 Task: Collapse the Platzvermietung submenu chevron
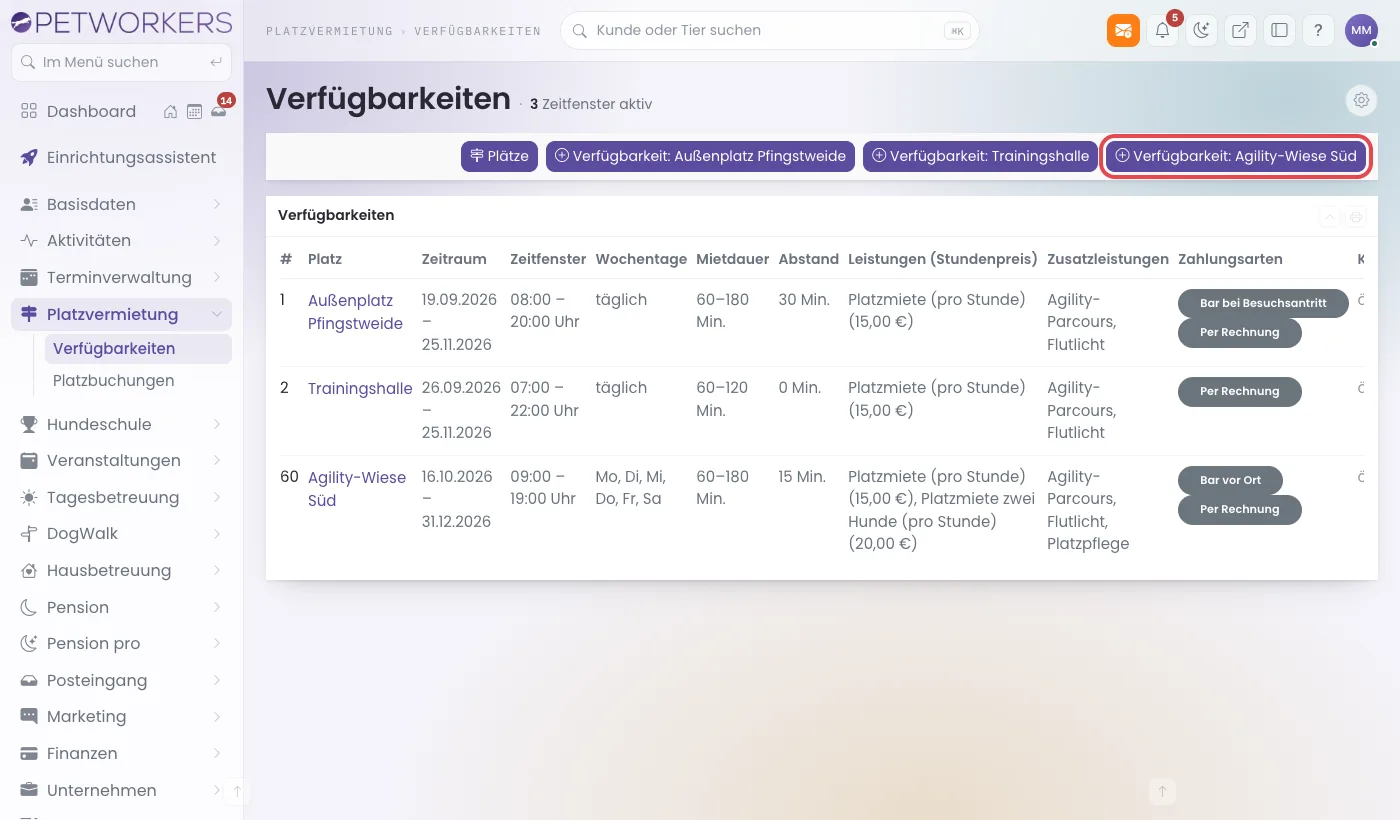tap(217, 314)
